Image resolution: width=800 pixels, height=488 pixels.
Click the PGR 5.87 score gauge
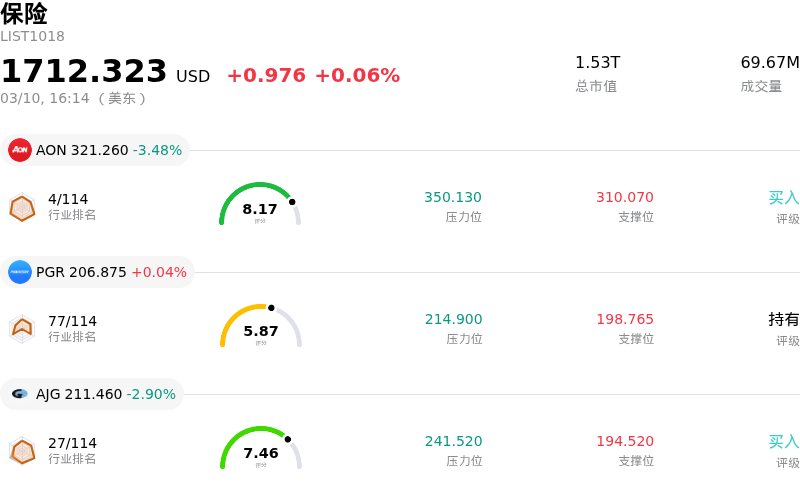(260, 328)
